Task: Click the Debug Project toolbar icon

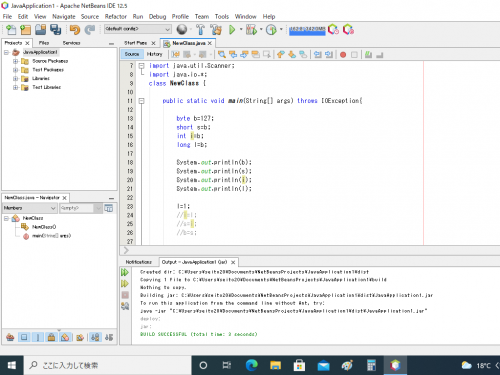Action: [x=251, y=30]
